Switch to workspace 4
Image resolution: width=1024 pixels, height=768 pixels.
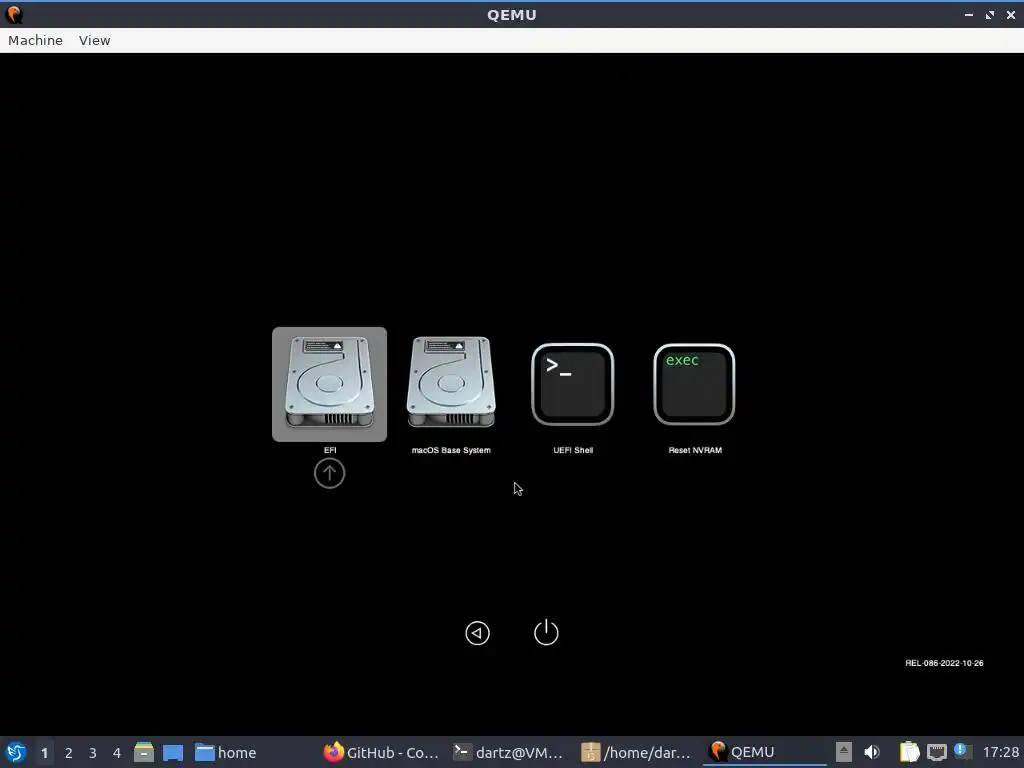coord(117,753)
